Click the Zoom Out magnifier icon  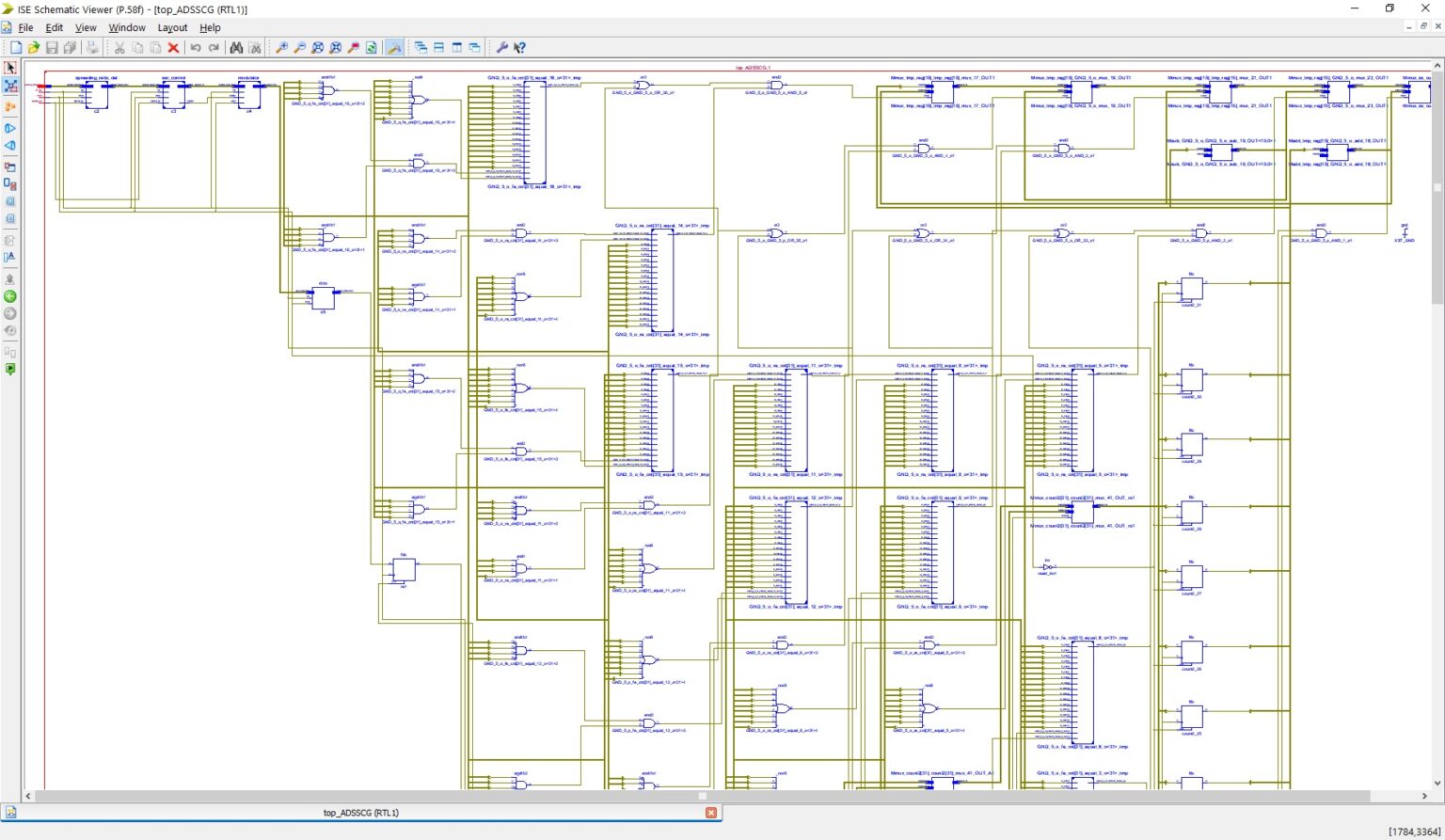point(299,47)
